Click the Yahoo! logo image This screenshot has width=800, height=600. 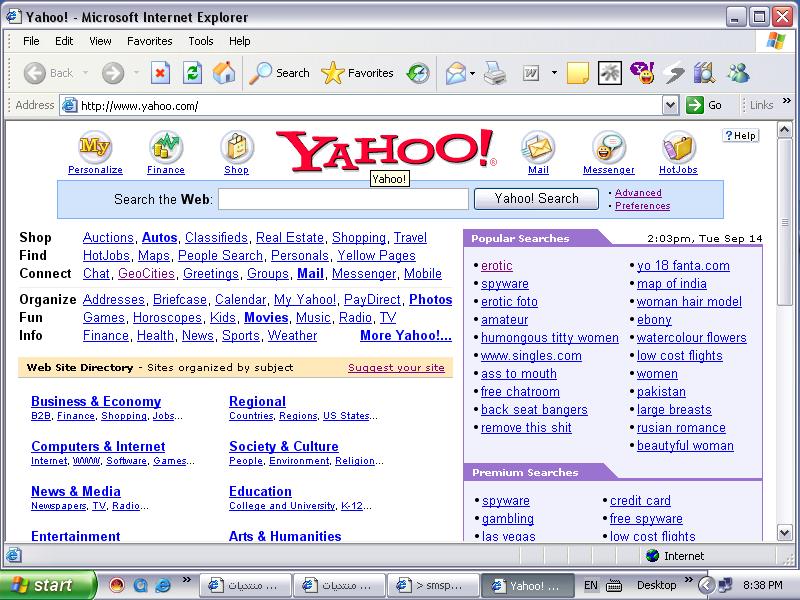click(386, 149)
